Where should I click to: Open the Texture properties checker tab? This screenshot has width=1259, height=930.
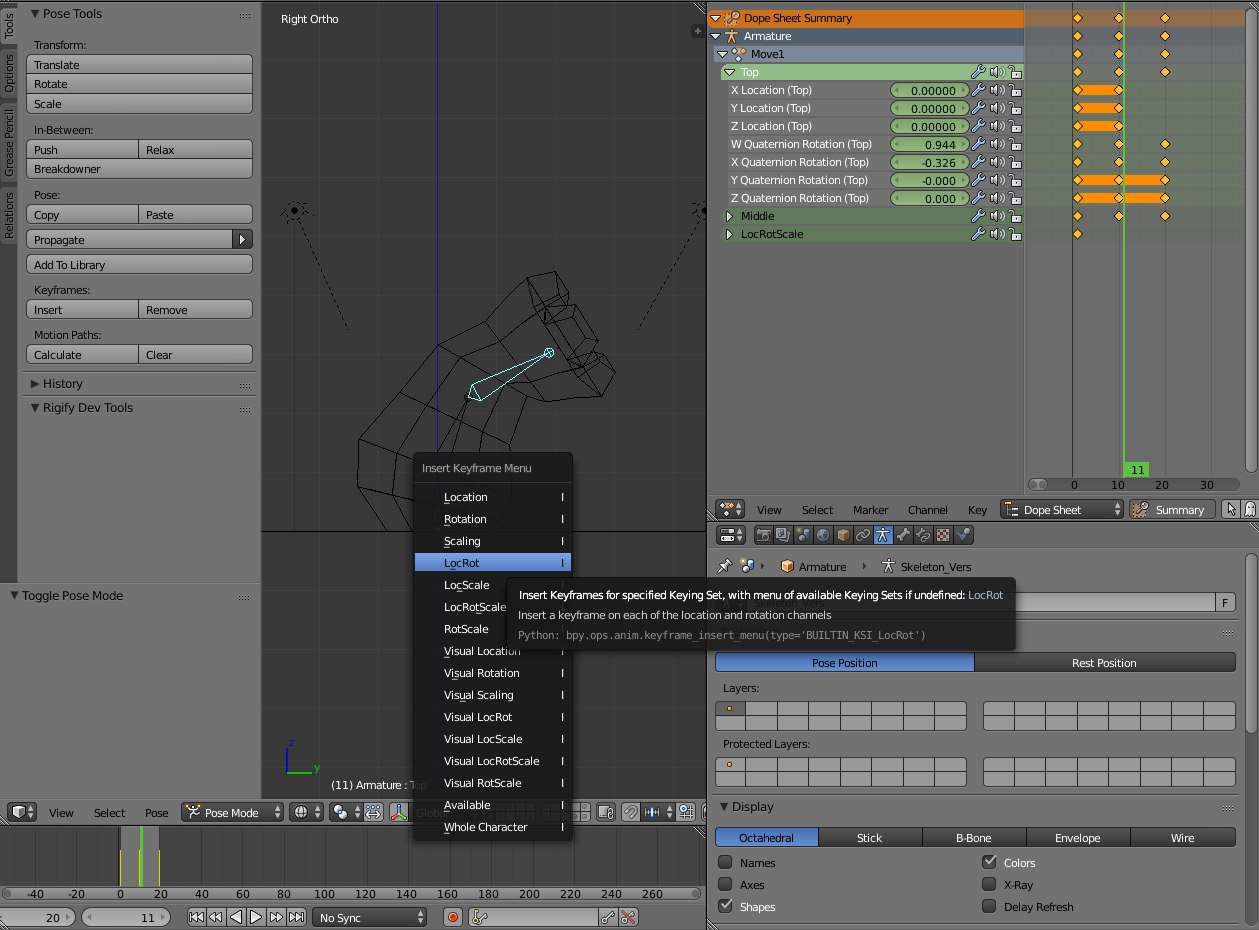click(943, 535)
